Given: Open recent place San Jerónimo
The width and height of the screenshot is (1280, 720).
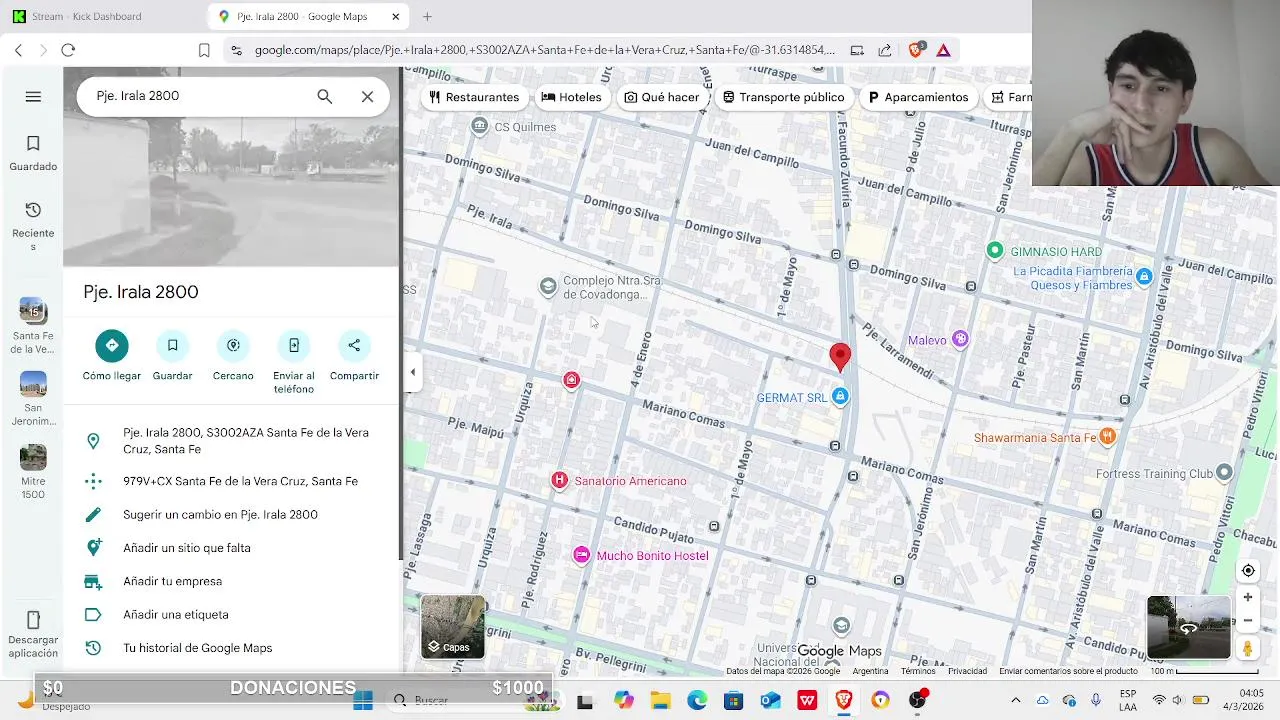Looking at the screenshot, I should tap(33, 399).
